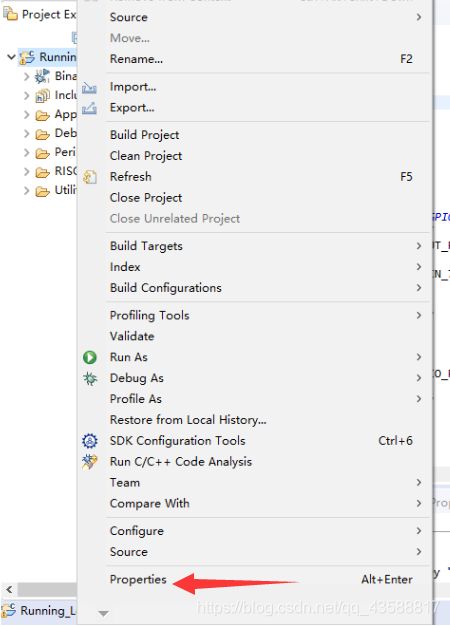Screen dimensions: 450x626
Task: Click the Refresh icon in context menu
Action: (90, 177)
